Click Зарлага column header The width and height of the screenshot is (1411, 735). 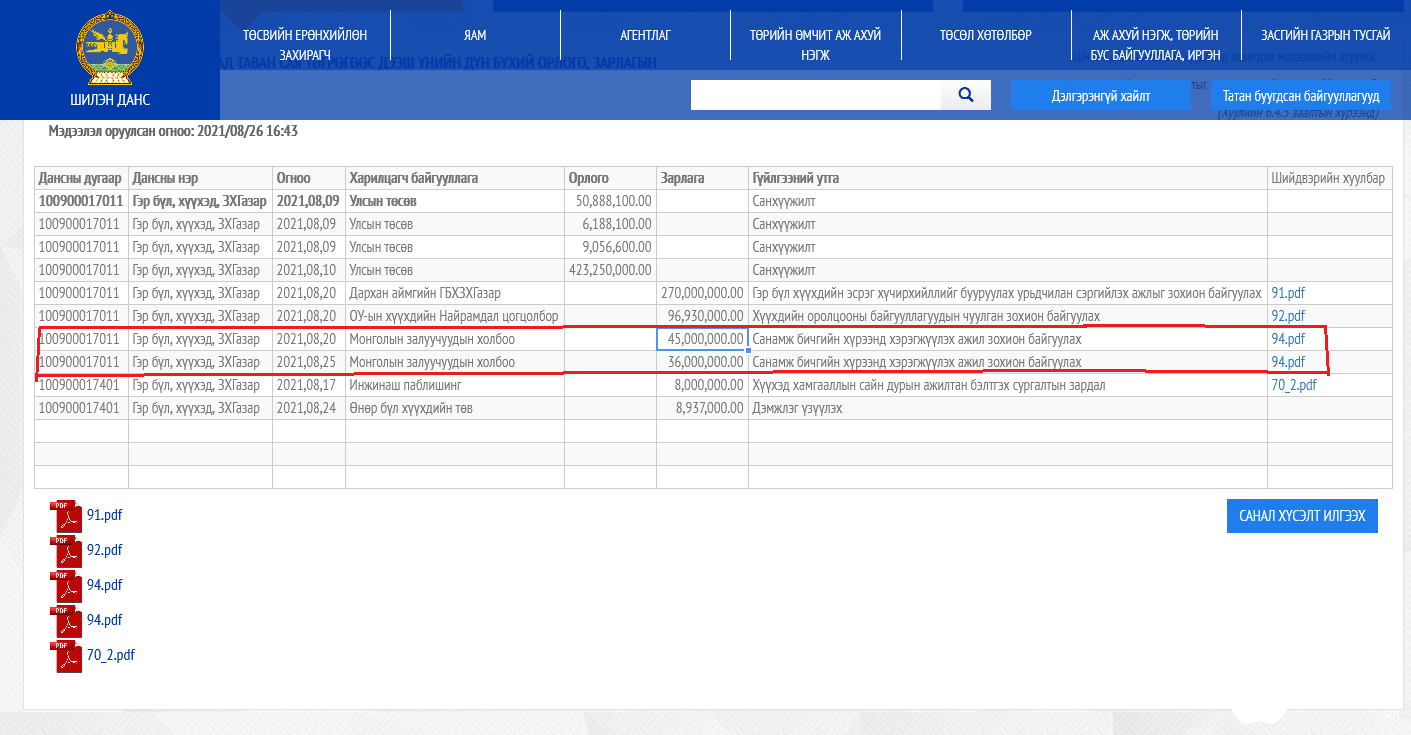(x=702, y=178)
